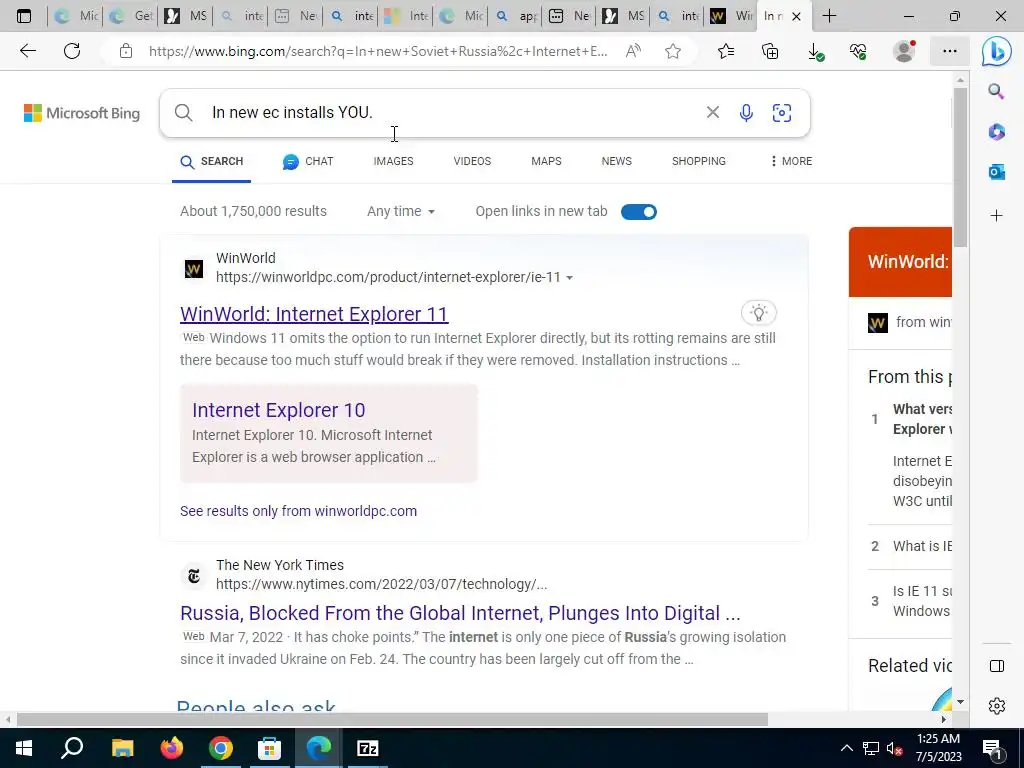Toggle Open links in new tab switch
This screenshot has width=1024, height=768.
tap(639, 212)
